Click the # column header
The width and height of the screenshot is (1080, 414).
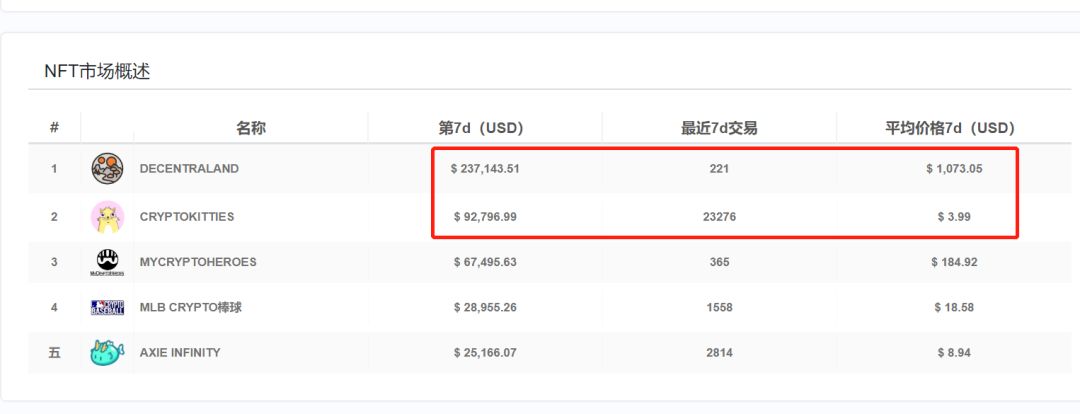click(54, 127)
